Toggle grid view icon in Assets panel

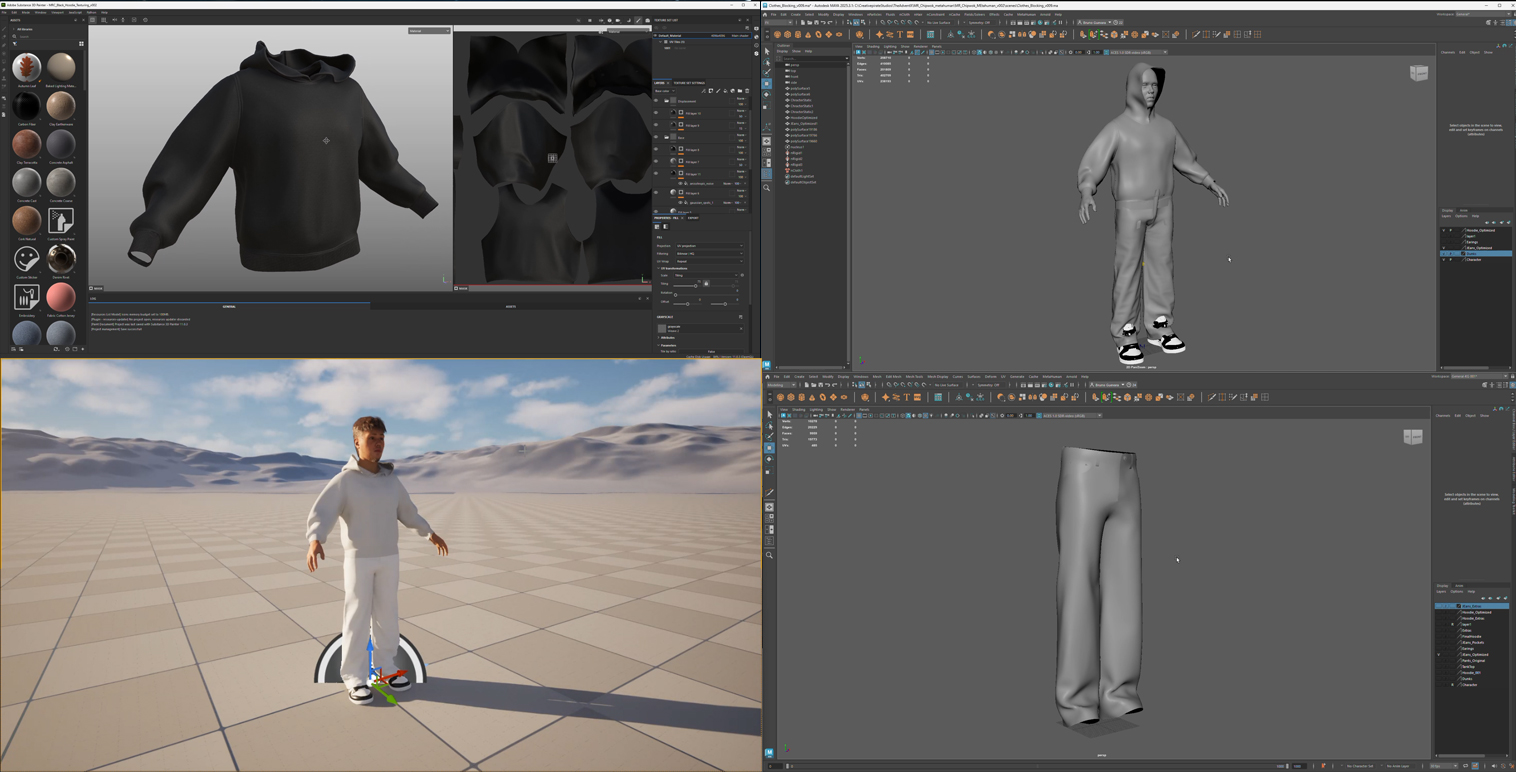click(81, 44)
